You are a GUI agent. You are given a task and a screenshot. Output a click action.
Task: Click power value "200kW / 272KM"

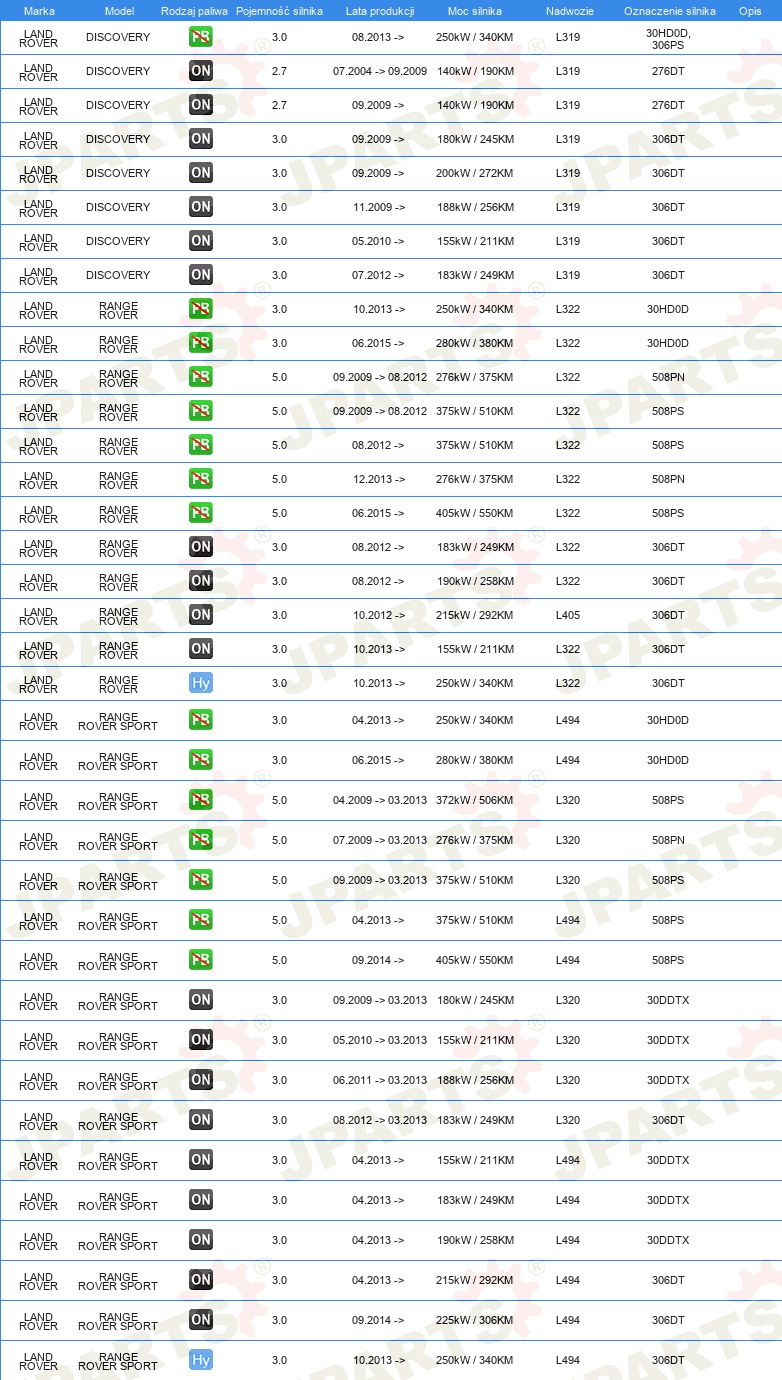475,173
